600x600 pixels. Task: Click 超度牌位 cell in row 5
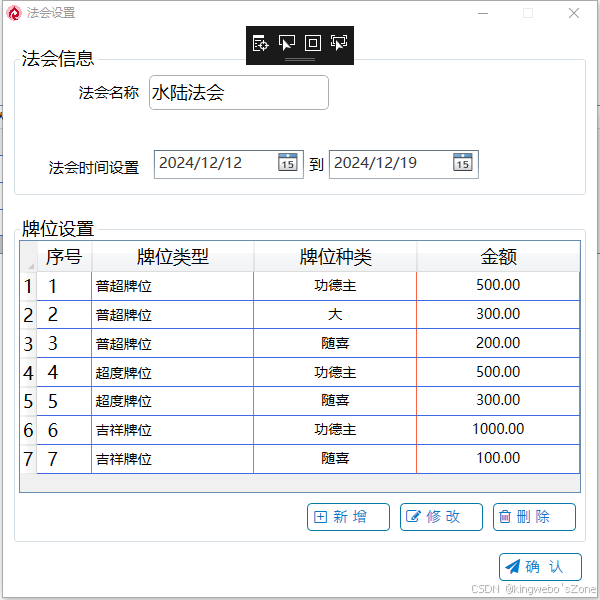coord(173,401)
